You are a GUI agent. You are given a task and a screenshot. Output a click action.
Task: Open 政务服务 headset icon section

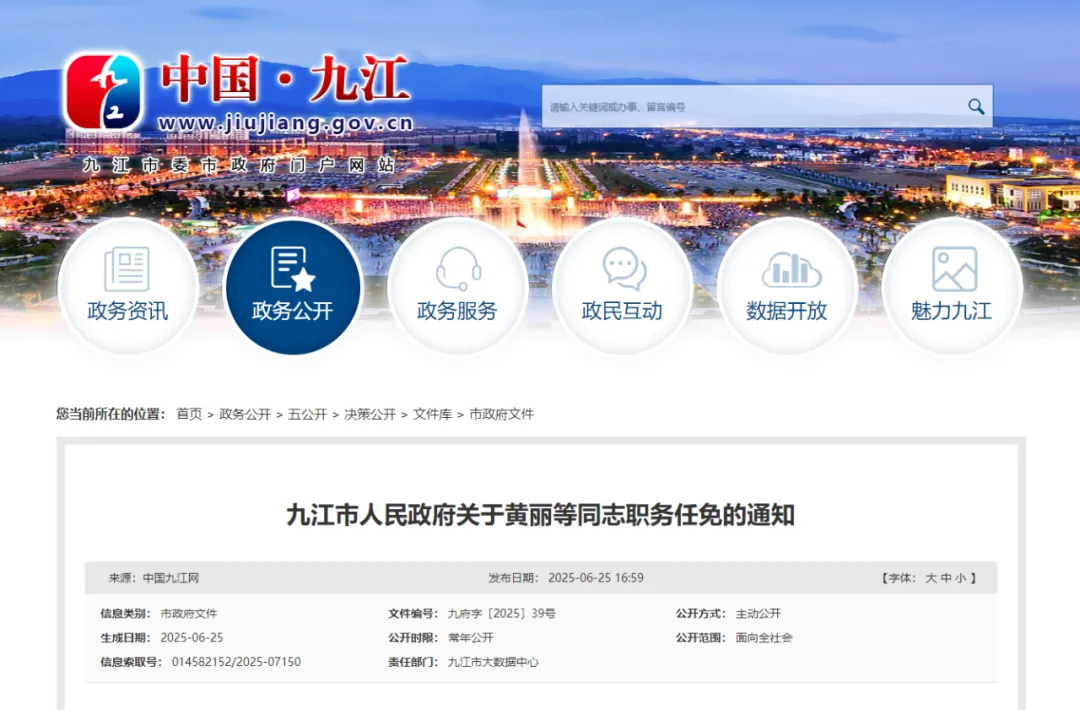tap(457, 286)
